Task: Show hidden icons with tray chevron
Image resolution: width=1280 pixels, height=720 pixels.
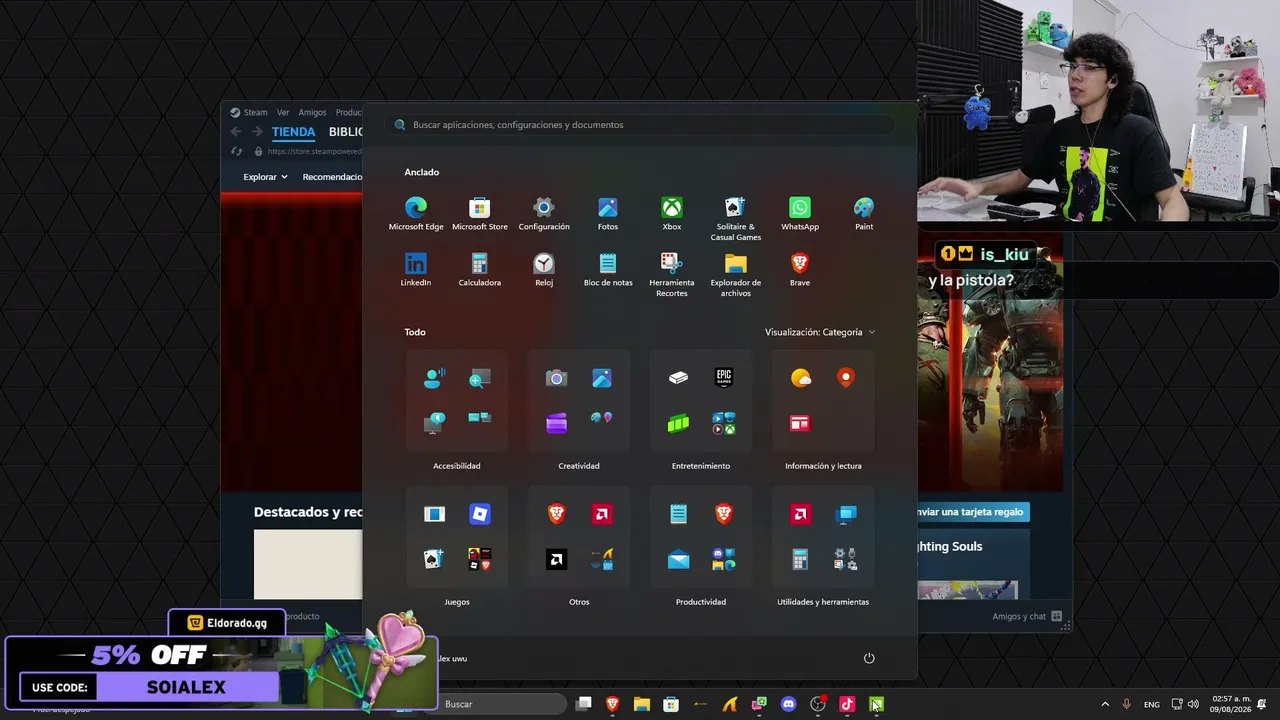Action: tap(1105, 704)
